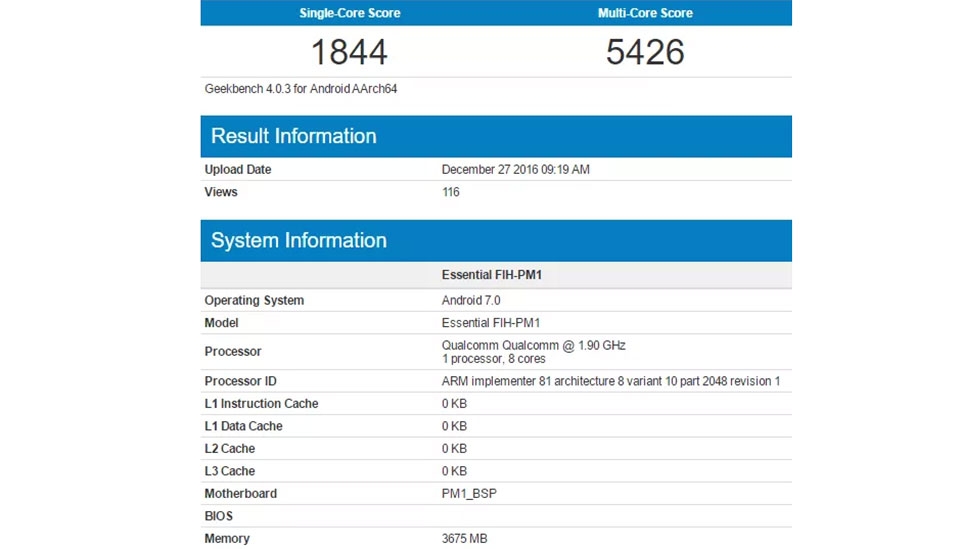Click the Model label
Screen dimensions: 960x549
221,323
